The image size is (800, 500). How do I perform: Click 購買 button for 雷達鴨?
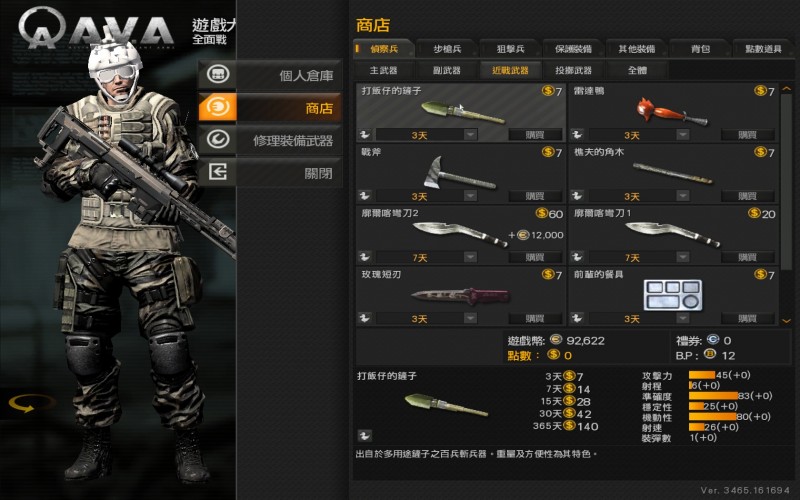(747, 135)
